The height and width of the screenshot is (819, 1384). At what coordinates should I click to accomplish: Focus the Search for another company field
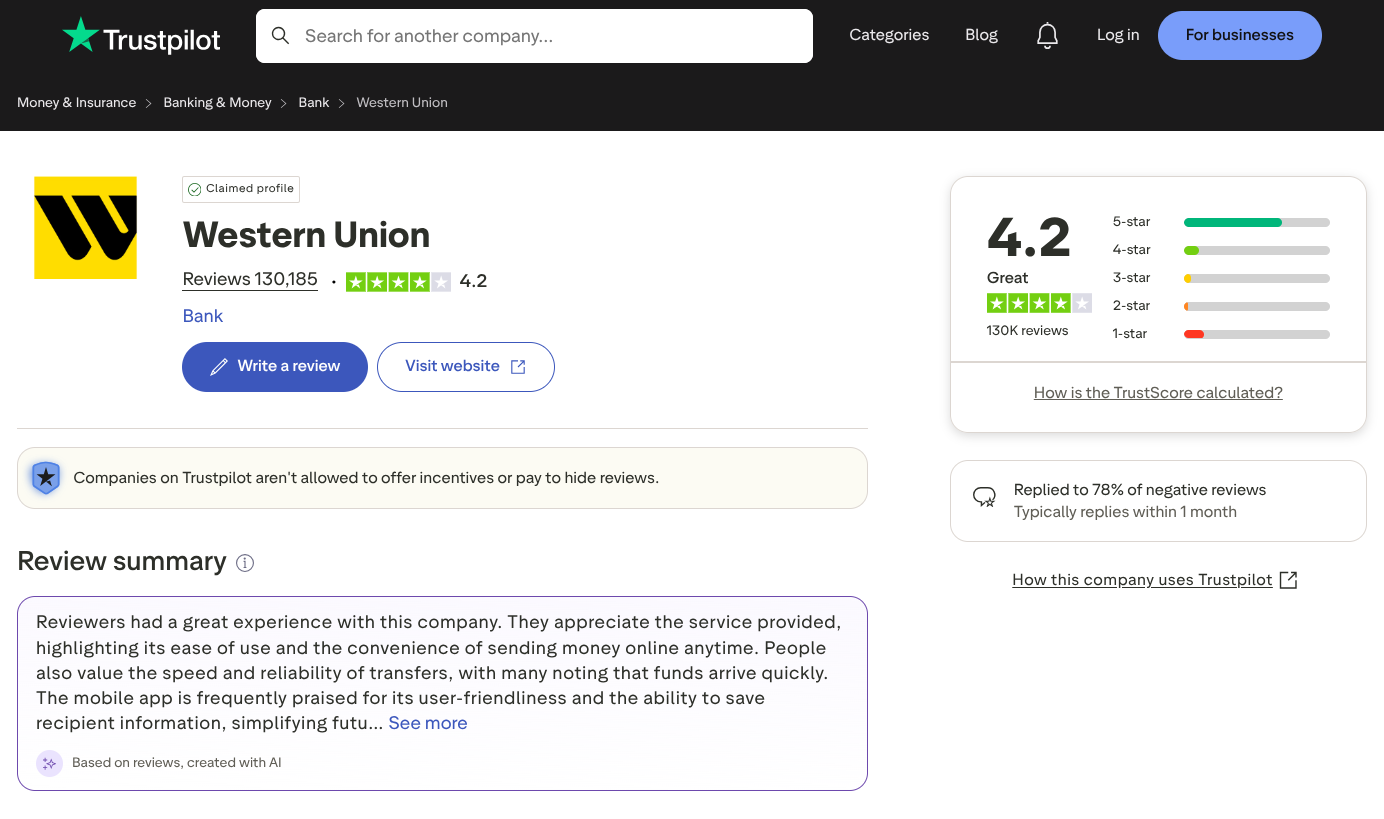click(x=534, y=36)
